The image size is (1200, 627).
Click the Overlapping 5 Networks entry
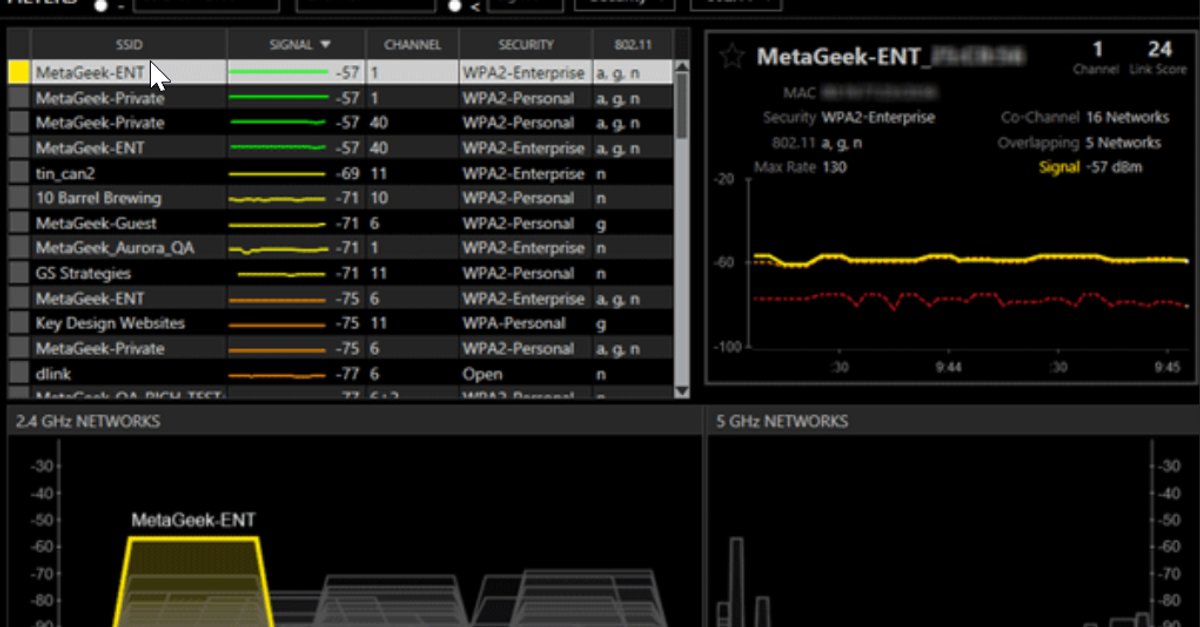coord(1079,142)
